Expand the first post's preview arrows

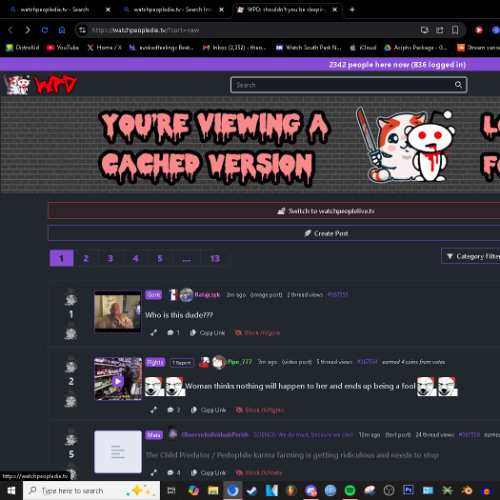coord(153,333)
